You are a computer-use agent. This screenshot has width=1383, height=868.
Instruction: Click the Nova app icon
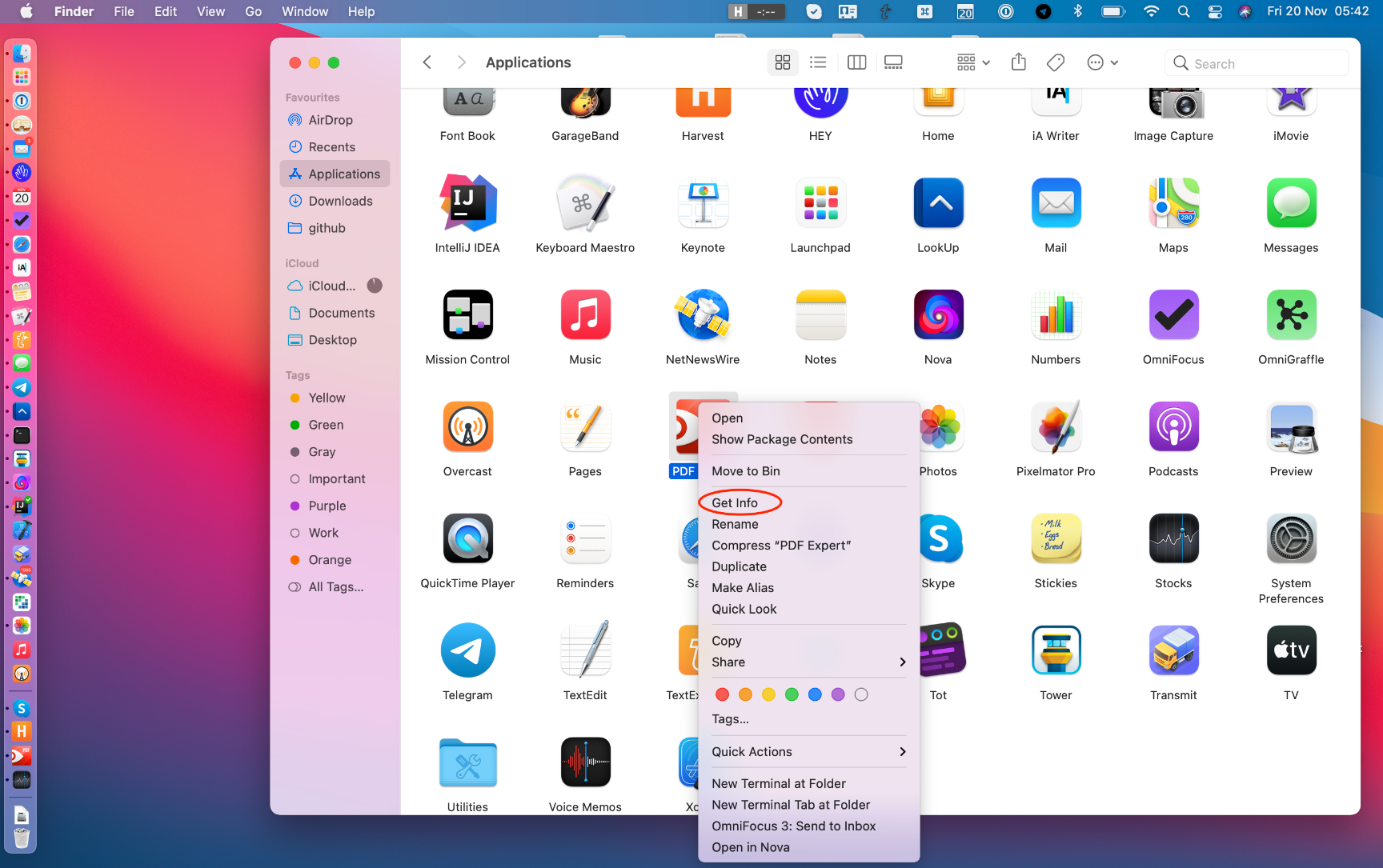tap(938, 315)
